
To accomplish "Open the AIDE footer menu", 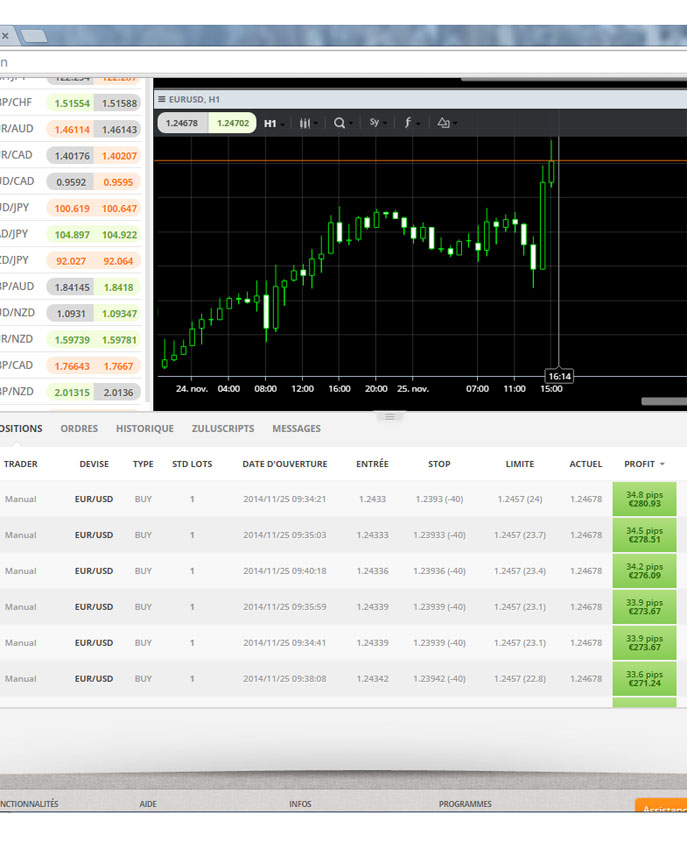I will click(148, 804).
